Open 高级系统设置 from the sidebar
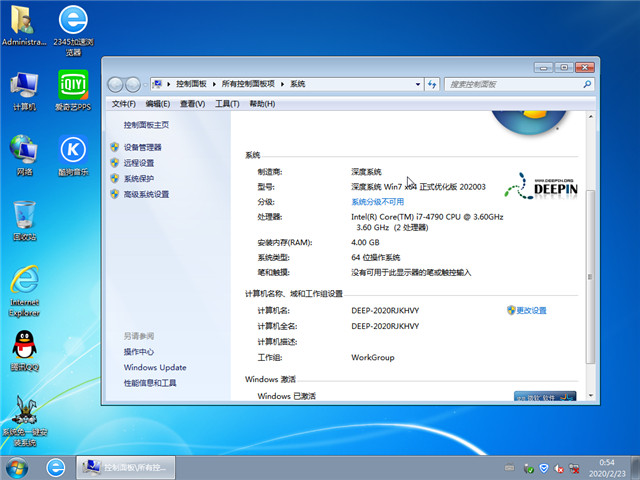The height and width of the screenshot is (480, 640). (x=146, y=194)
